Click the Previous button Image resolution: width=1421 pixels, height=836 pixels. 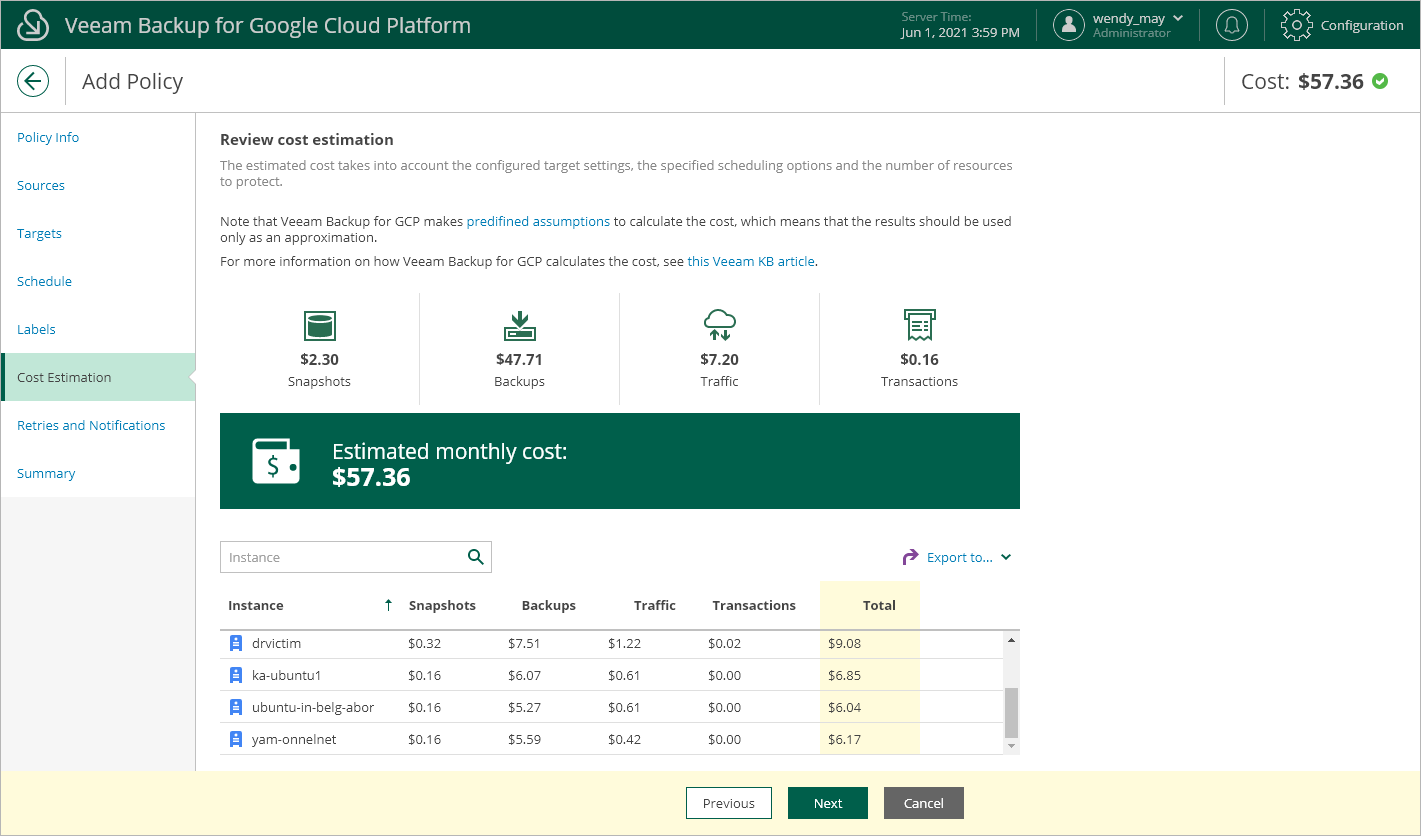[728, 803]
